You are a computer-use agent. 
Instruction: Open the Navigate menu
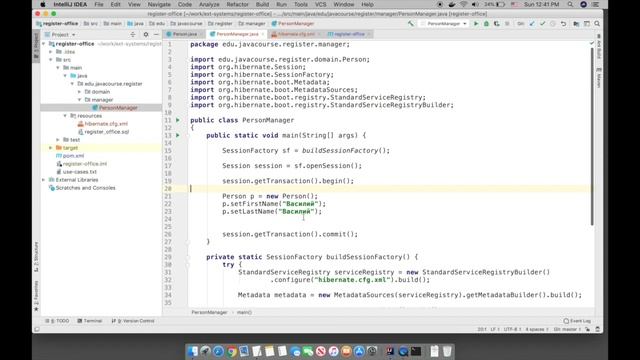(159, 4)
